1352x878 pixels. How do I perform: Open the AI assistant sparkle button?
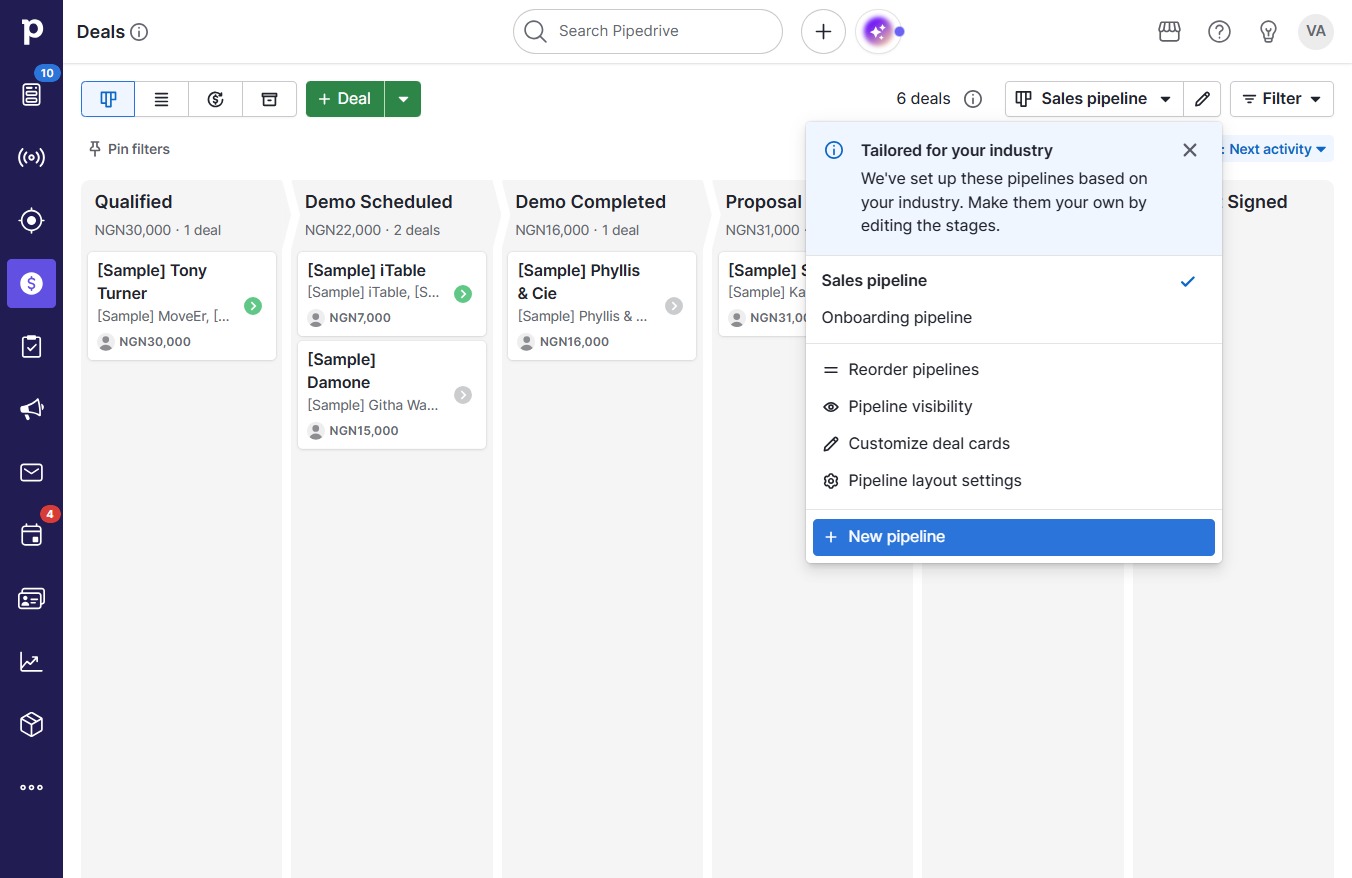878,32
